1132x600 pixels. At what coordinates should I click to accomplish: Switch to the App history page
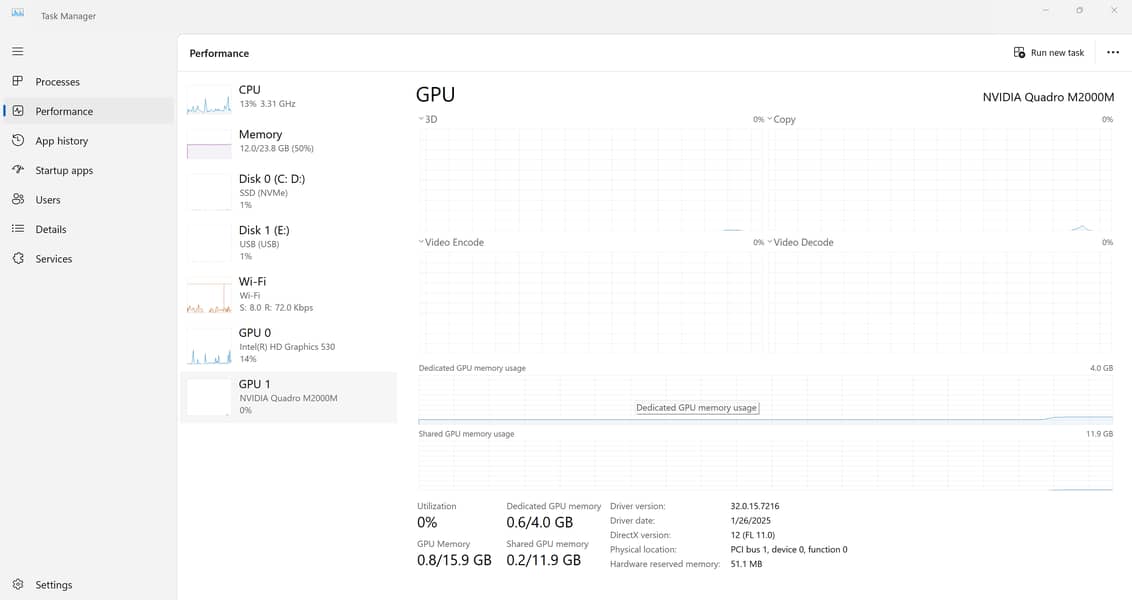click(x=61, y=141)
